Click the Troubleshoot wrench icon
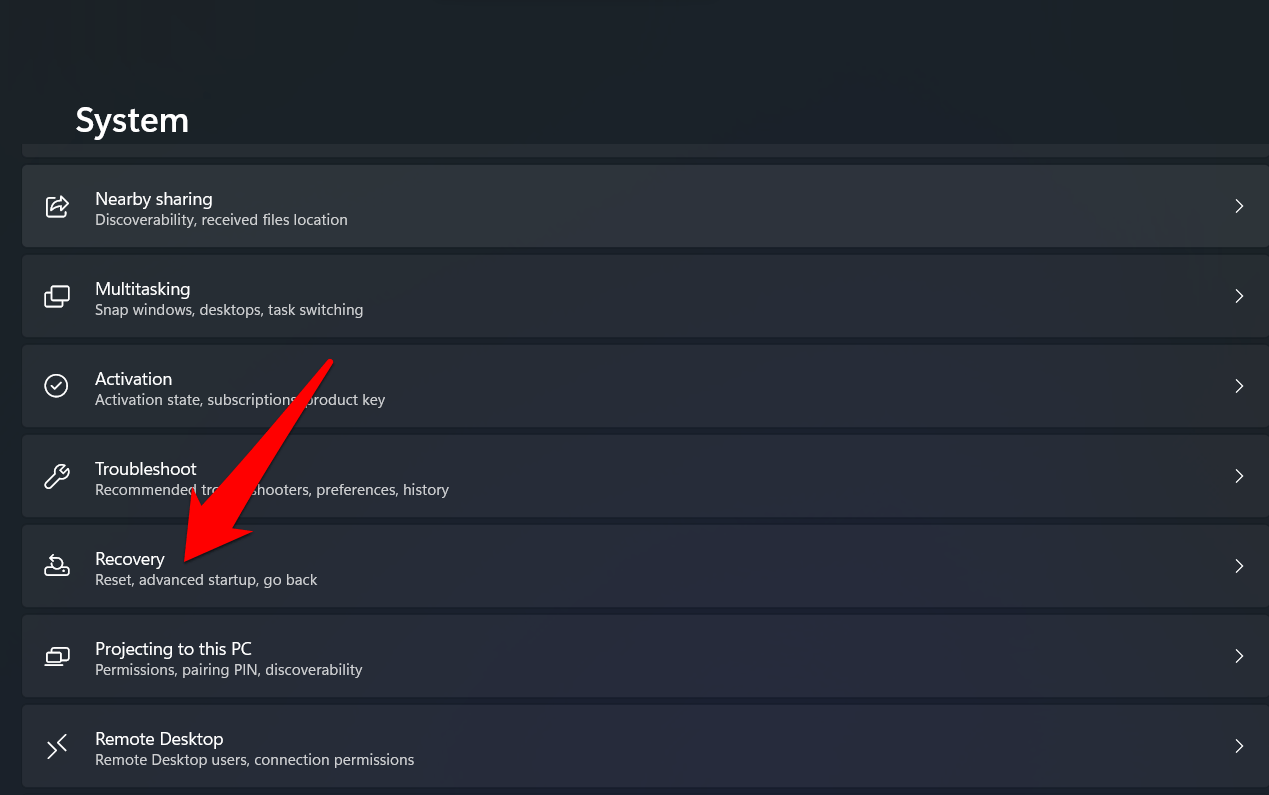 (x=57, y=476)
